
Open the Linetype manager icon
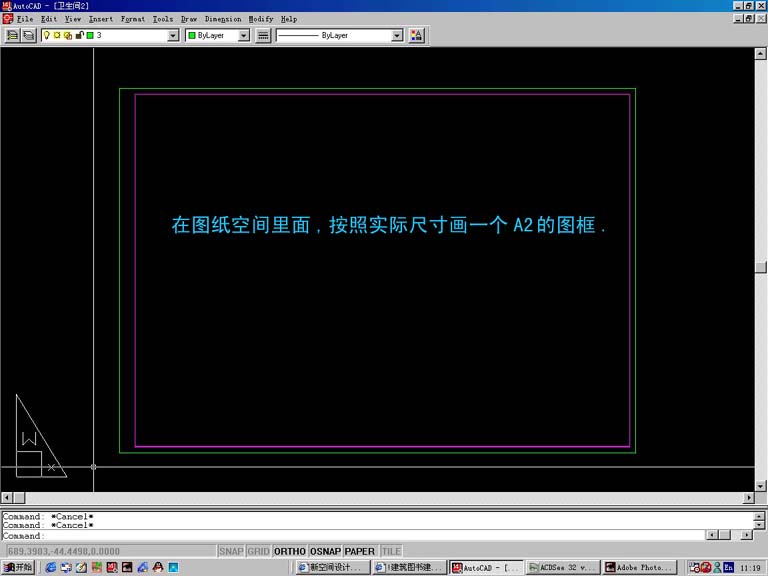click(263, 35)
